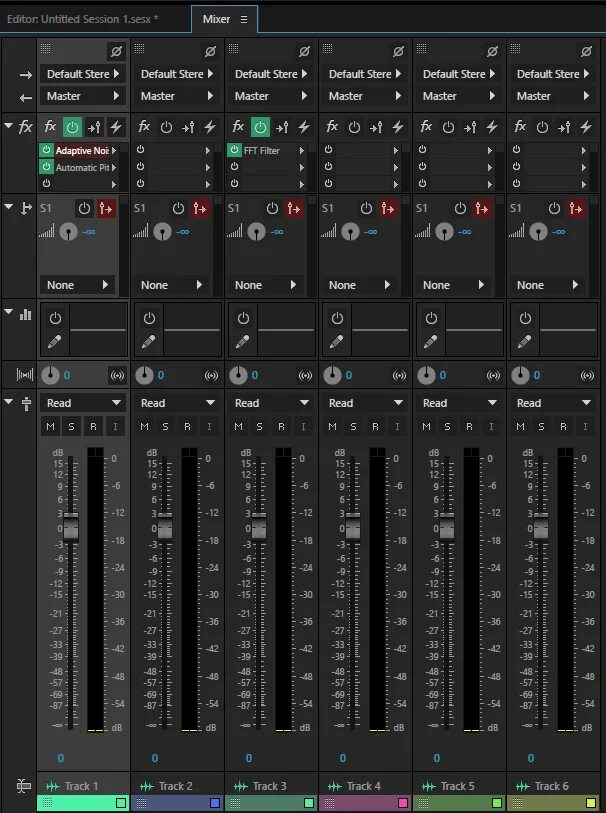
Task: Click the track label icon at bottom left
Action: (x=24, y=786)
